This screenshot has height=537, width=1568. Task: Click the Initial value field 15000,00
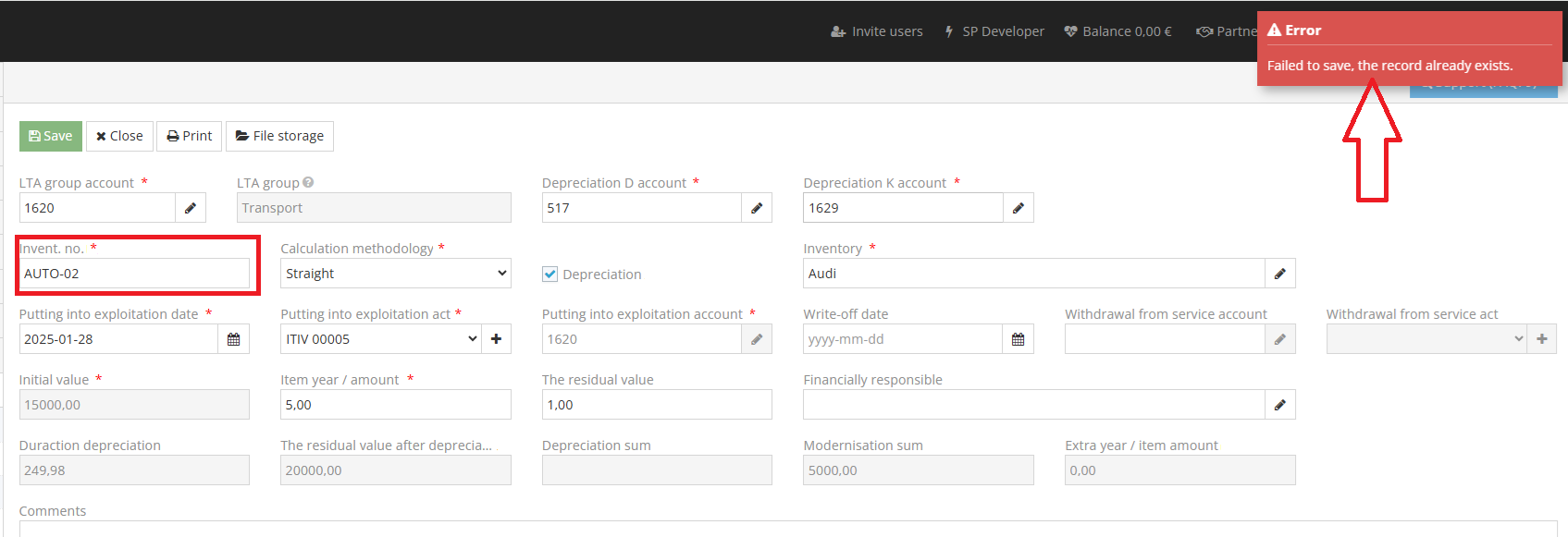click(134, 405)
